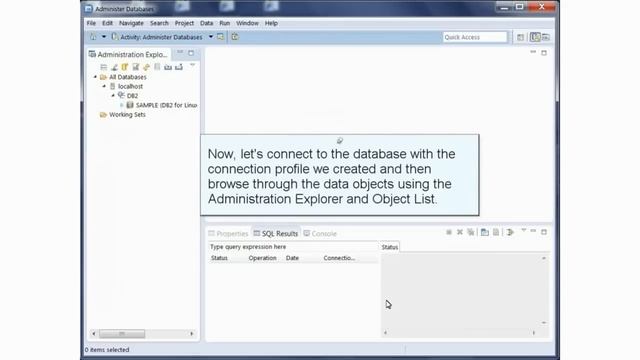Select the highlighted active perspective icon
The image size is (640, 360).
point(535,37)
